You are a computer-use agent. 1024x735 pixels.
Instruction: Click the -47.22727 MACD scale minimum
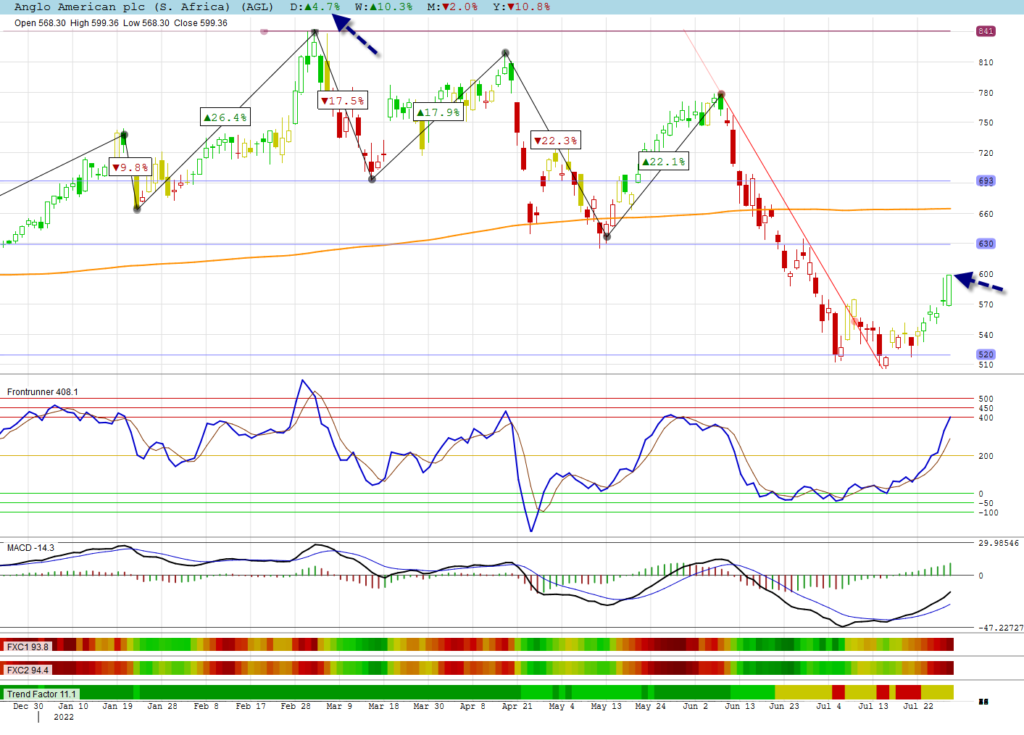click(x=1000, y=628)
